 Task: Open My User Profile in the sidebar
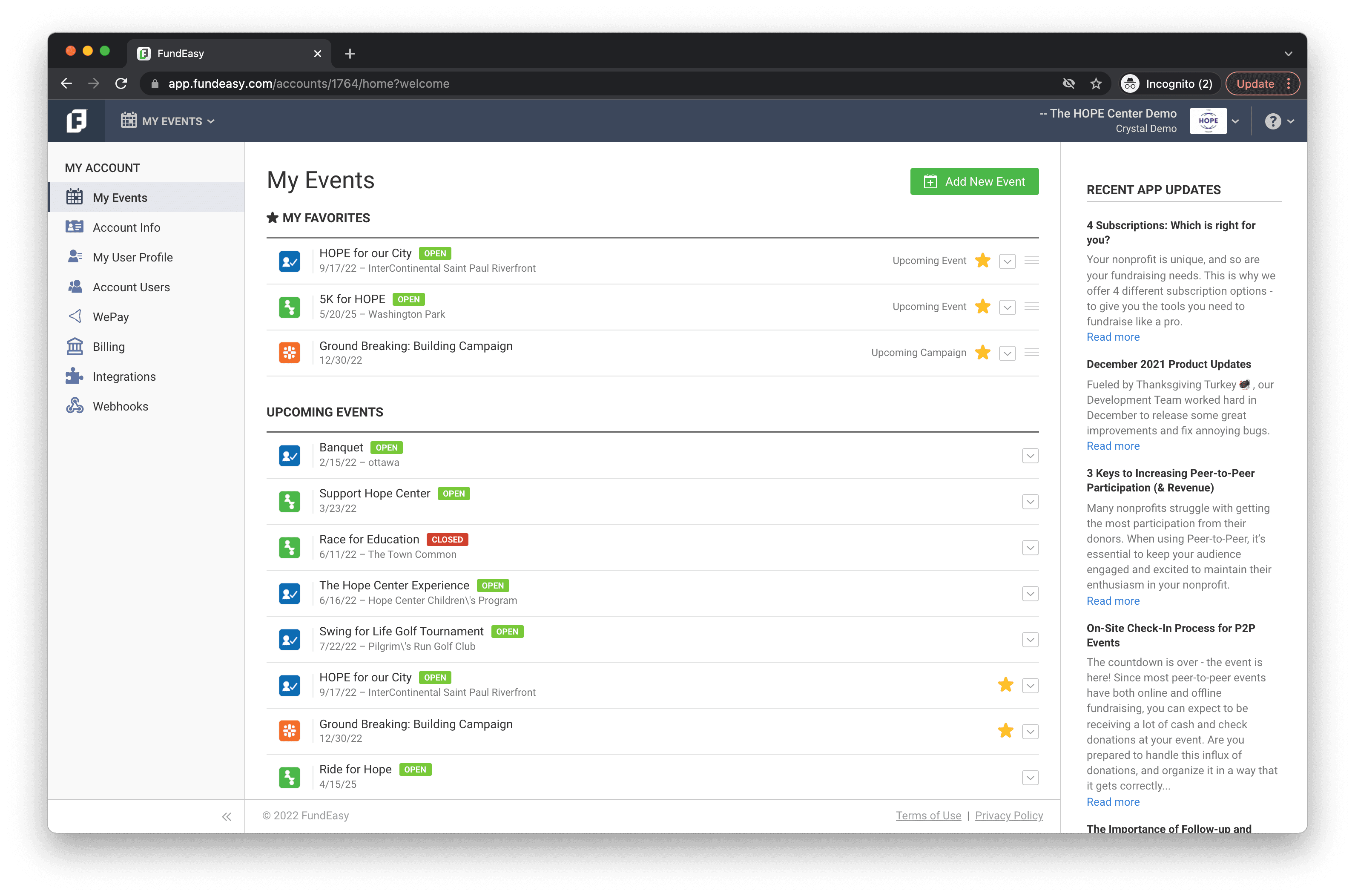coord(132,257)
